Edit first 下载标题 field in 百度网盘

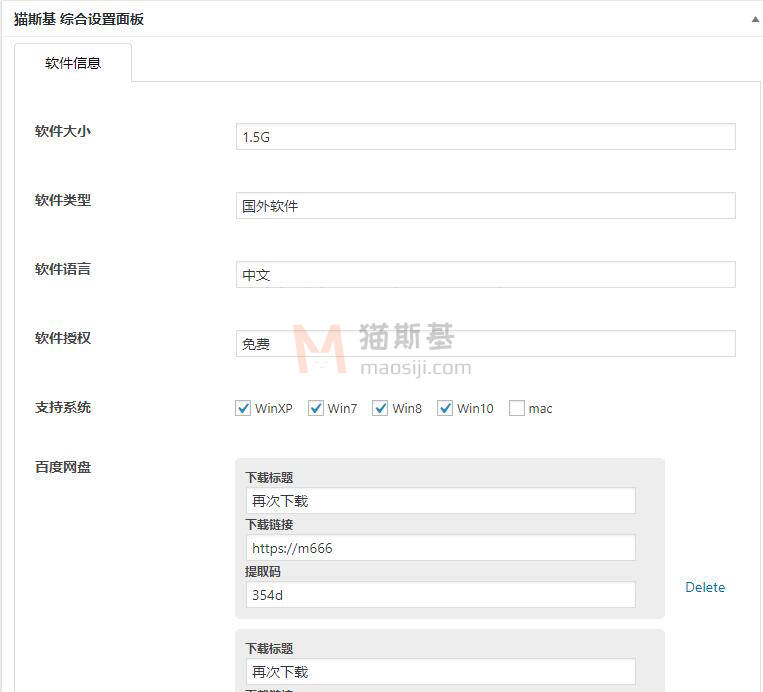(x=441, y=501)
